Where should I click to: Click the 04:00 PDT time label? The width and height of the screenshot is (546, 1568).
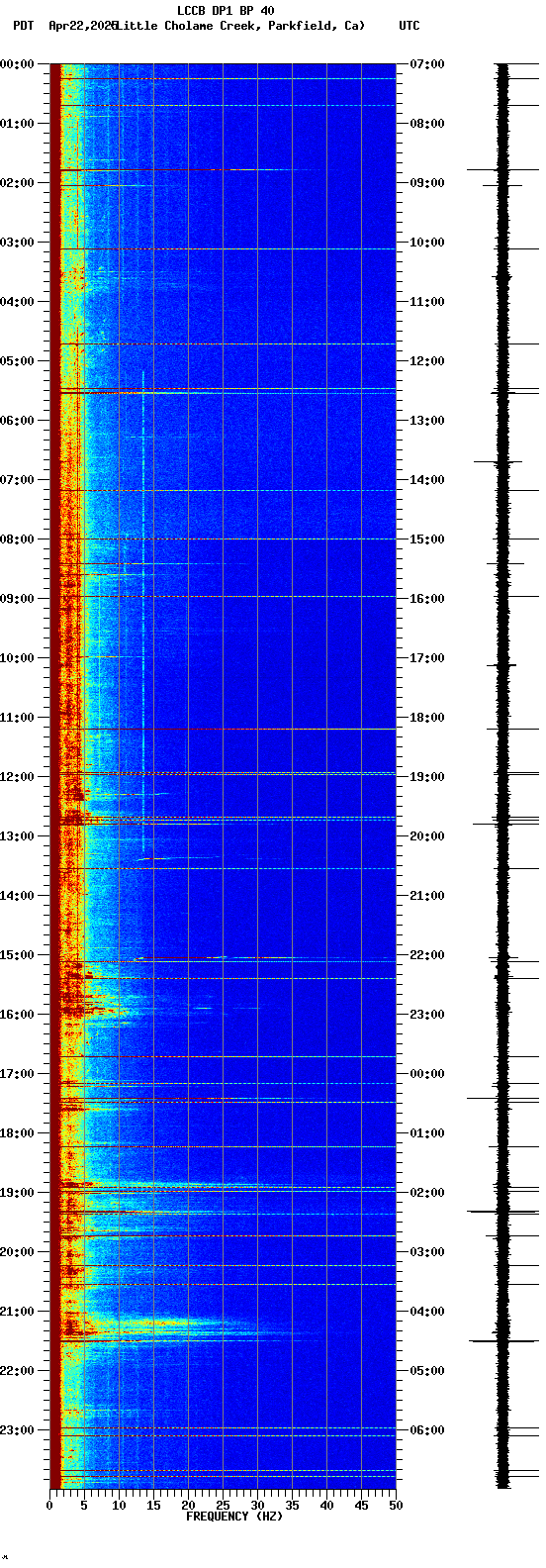coord(18,302)
